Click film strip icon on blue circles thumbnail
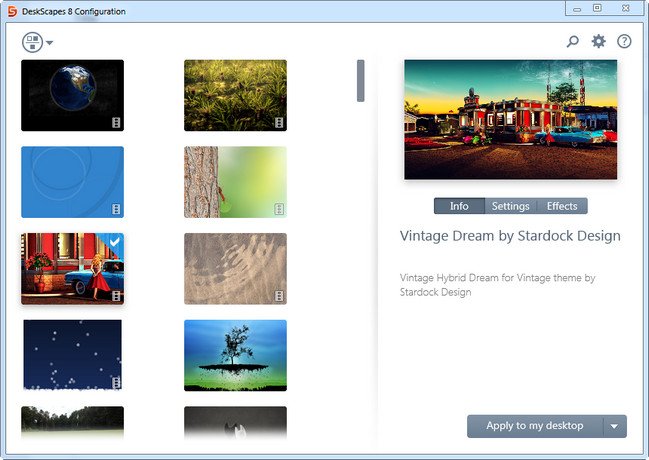The height and width of the screenshot is (460, 649). pyautogui.click(x=116, y=209)
